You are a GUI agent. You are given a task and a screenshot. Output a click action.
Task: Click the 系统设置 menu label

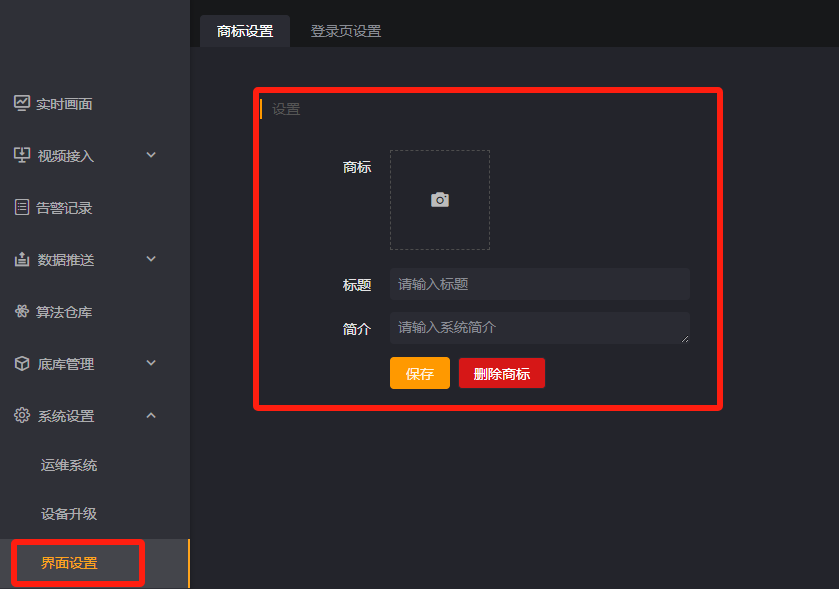point(66,416)
